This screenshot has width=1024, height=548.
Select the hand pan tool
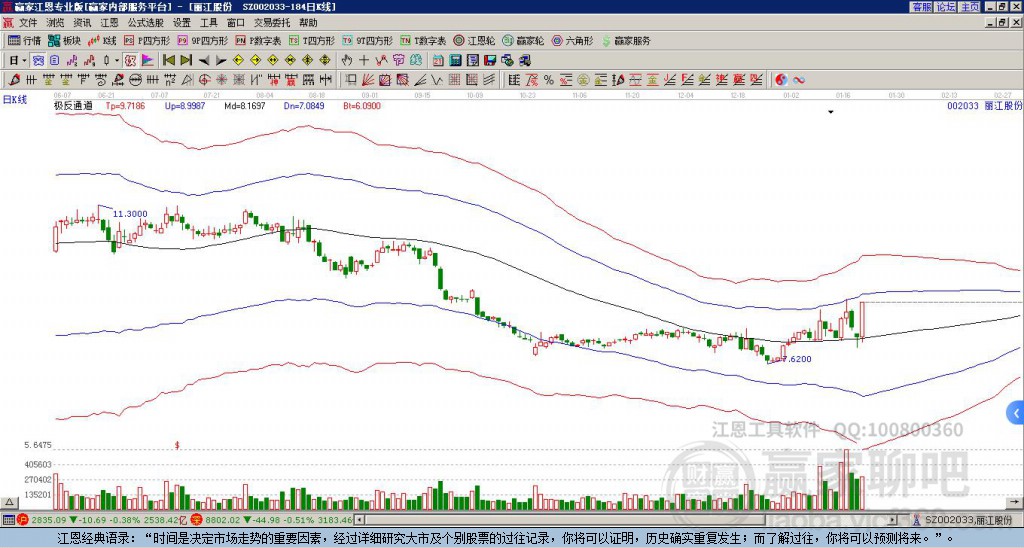(x=346, y=61)
